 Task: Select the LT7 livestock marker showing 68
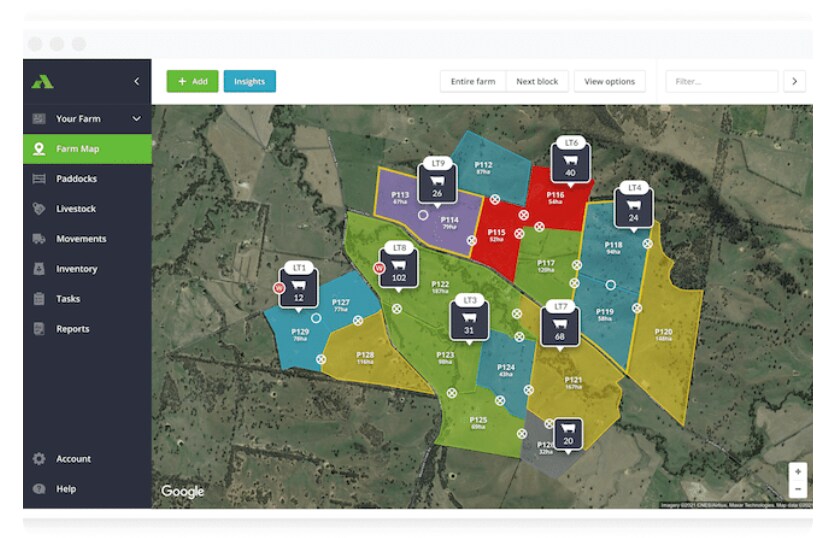click(560, 325)
